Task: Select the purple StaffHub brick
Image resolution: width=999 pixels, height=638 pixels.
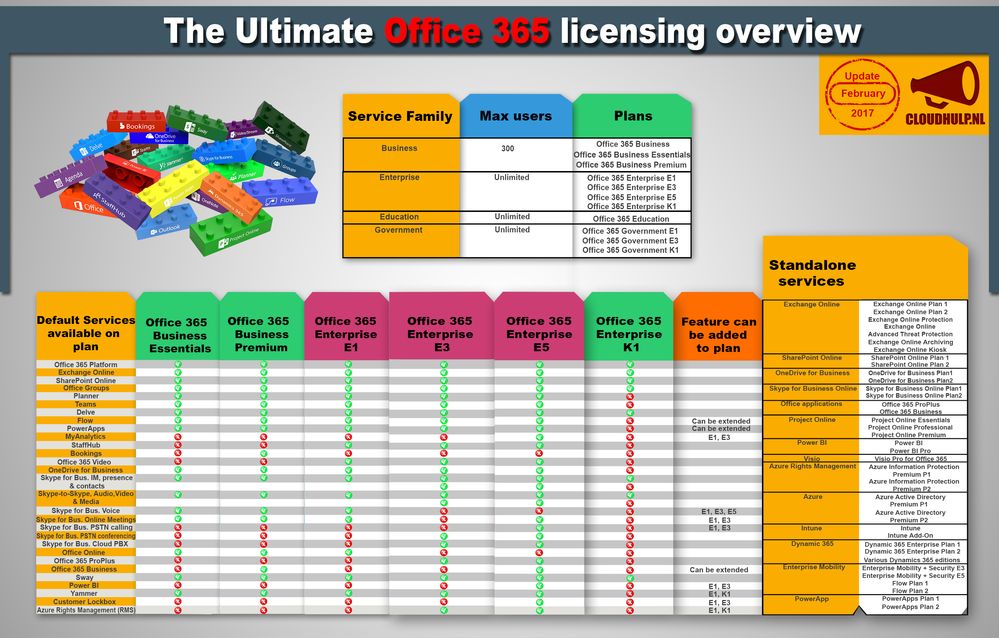Action: (x=117, y=203)
